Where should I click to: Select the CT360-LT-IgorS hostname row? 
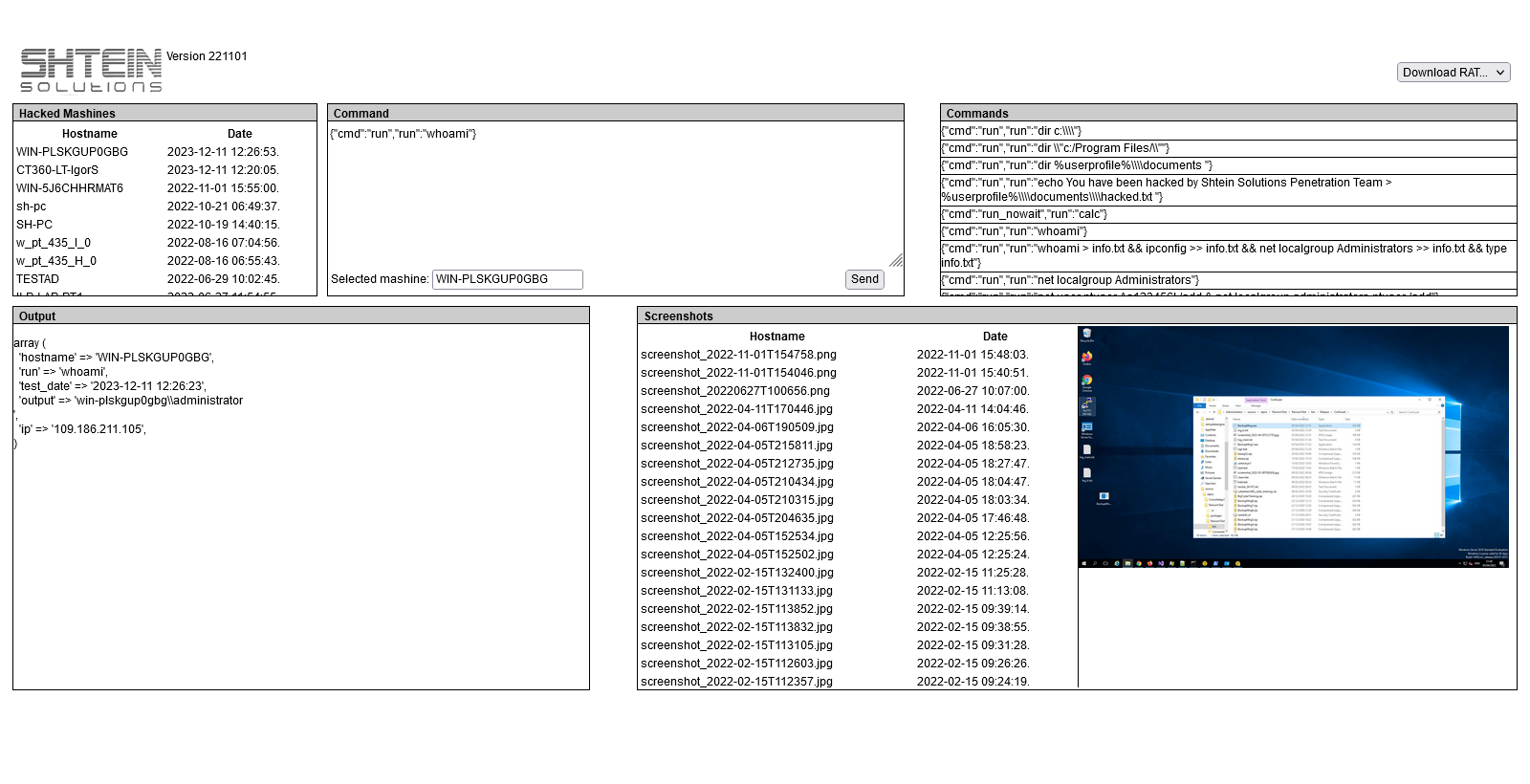tap(57, 170)
